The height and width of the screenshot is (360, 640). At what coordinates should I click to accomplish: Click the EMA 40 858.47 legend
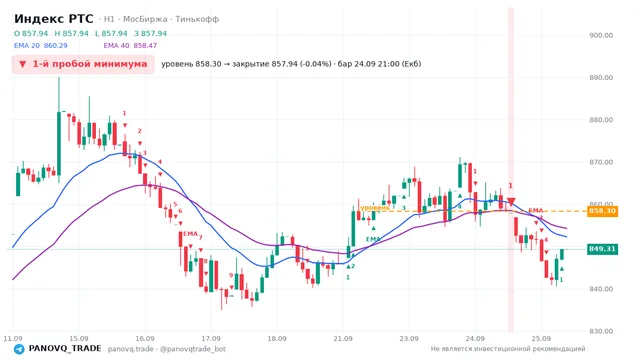pos(130,46)
